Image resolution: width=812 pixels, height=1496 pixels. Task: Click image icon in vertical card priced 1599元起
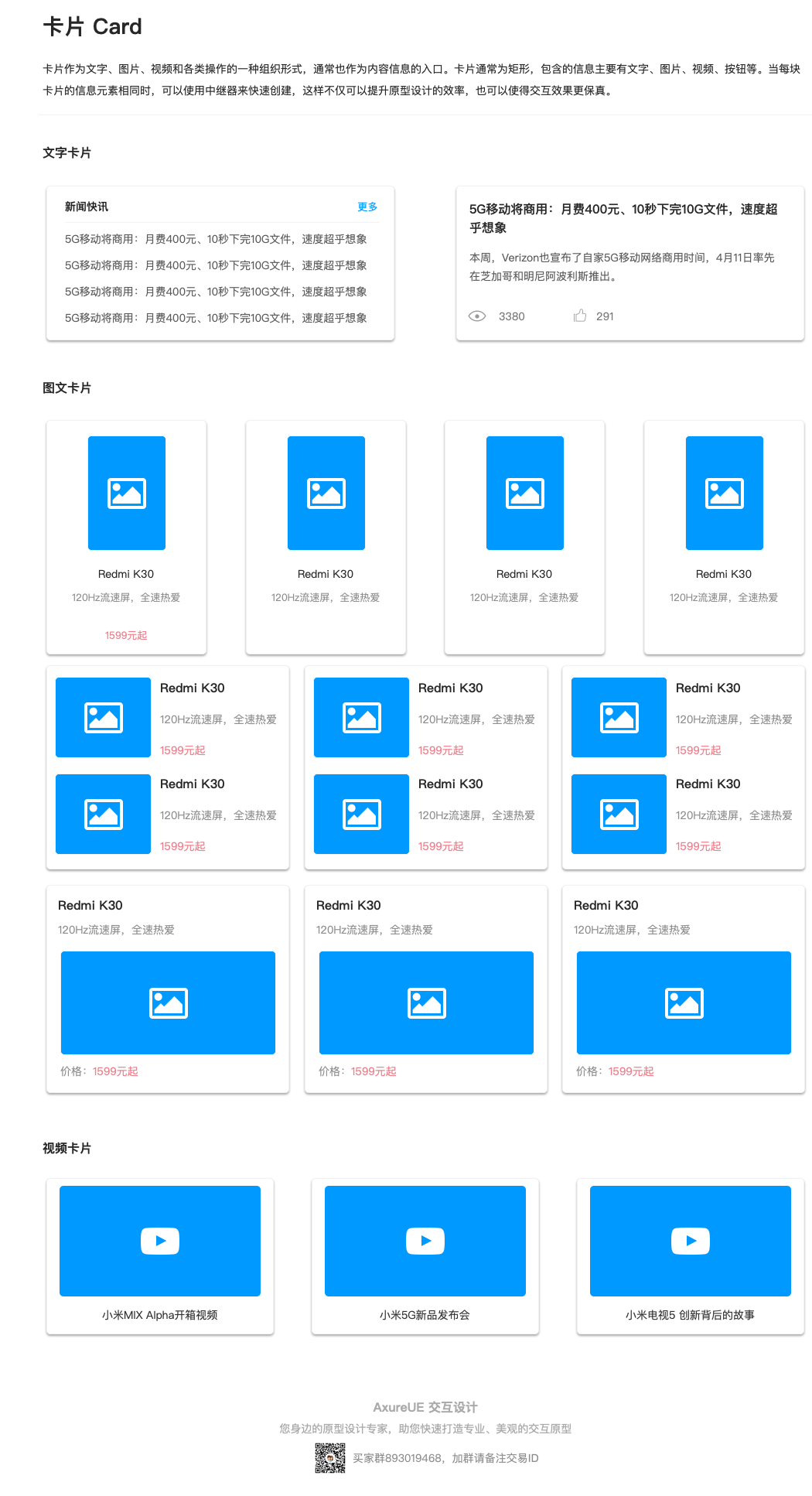[x=127, y=494]
